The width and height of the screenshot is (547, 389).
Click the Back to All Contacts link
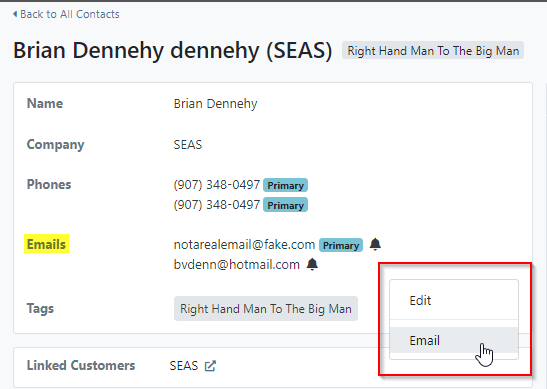click(66, 14)
